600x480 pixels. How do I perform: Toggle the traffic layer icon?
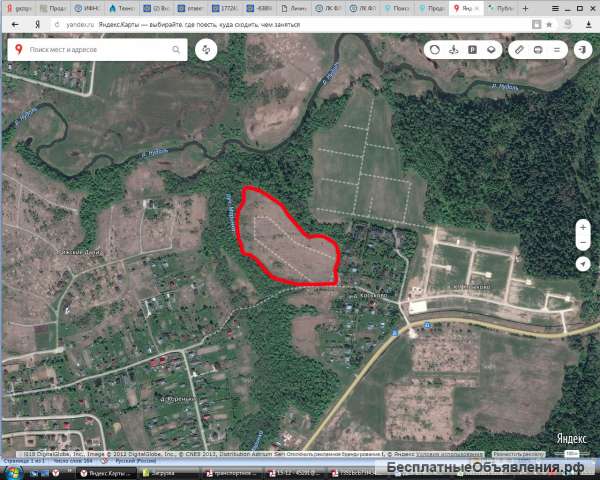point(435,50)
